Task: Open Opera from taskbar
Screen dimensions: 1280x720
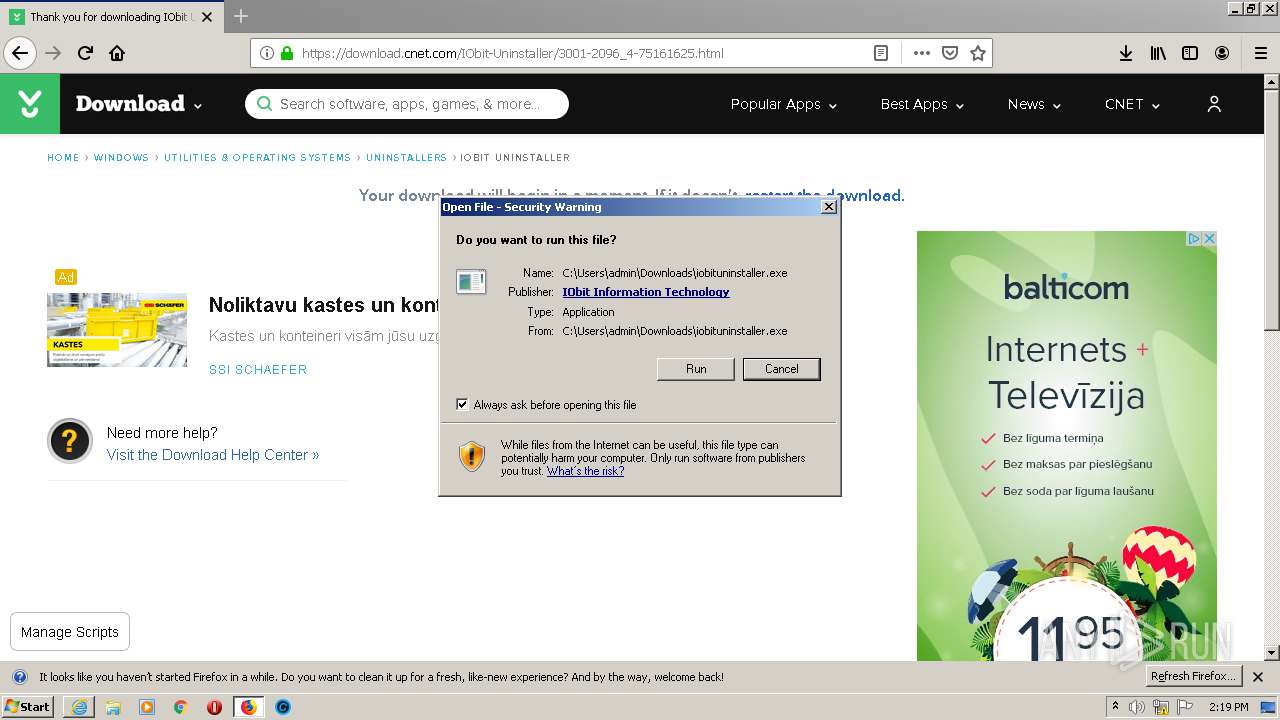Action: pos(214,707)
